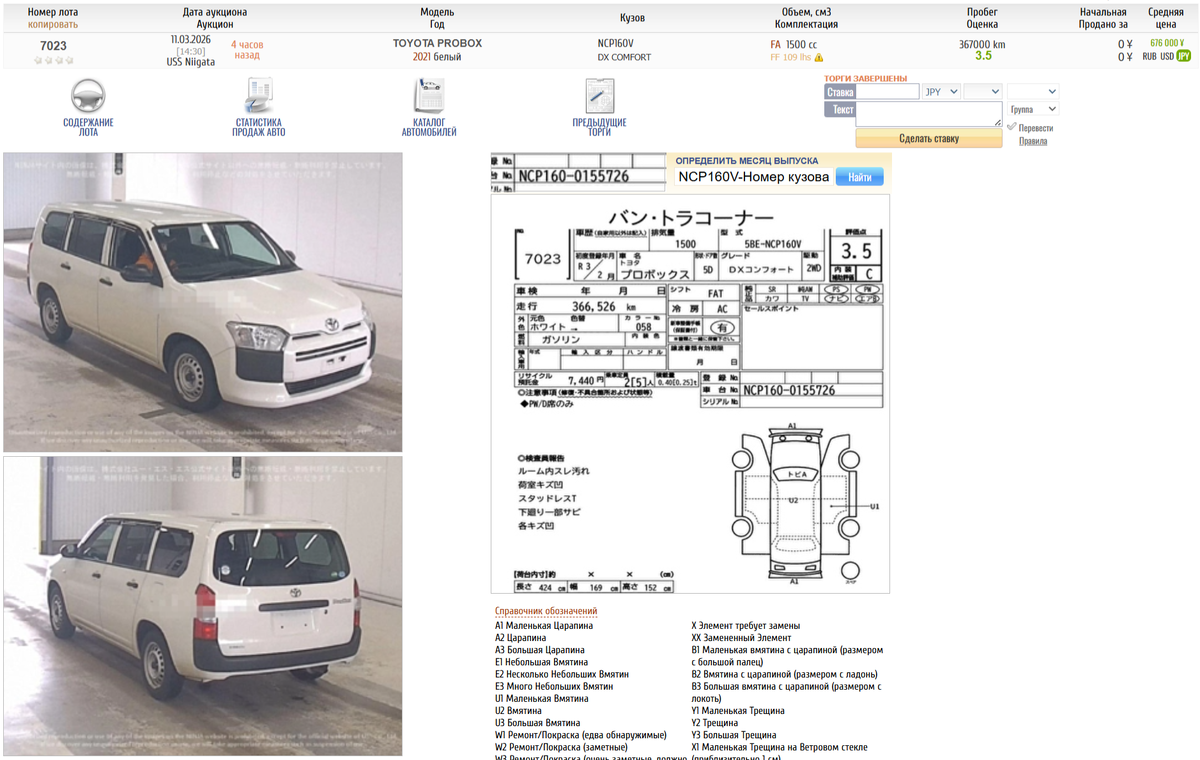1200x760 pixels.
Task: Open the ПРЕДЫДУЩИЕ ТОРГИ label
Action: [x=599, y=127]
